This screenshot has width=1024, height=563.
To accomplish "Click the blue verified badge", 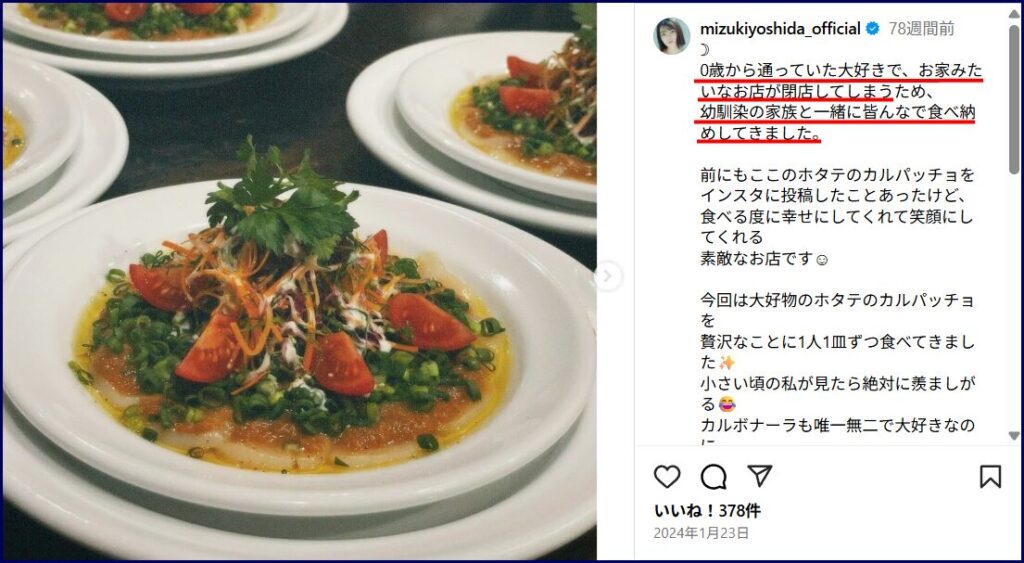I will tap(872, 29).
